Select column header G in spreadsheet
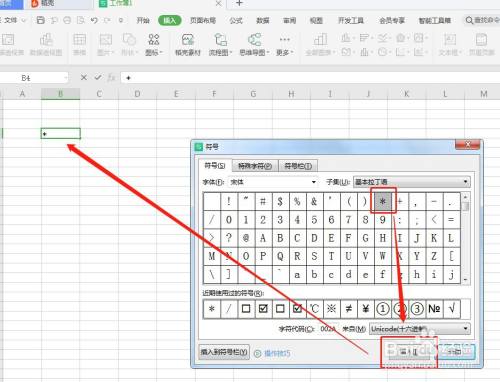 pyautogui.click(x=253, y=94)
